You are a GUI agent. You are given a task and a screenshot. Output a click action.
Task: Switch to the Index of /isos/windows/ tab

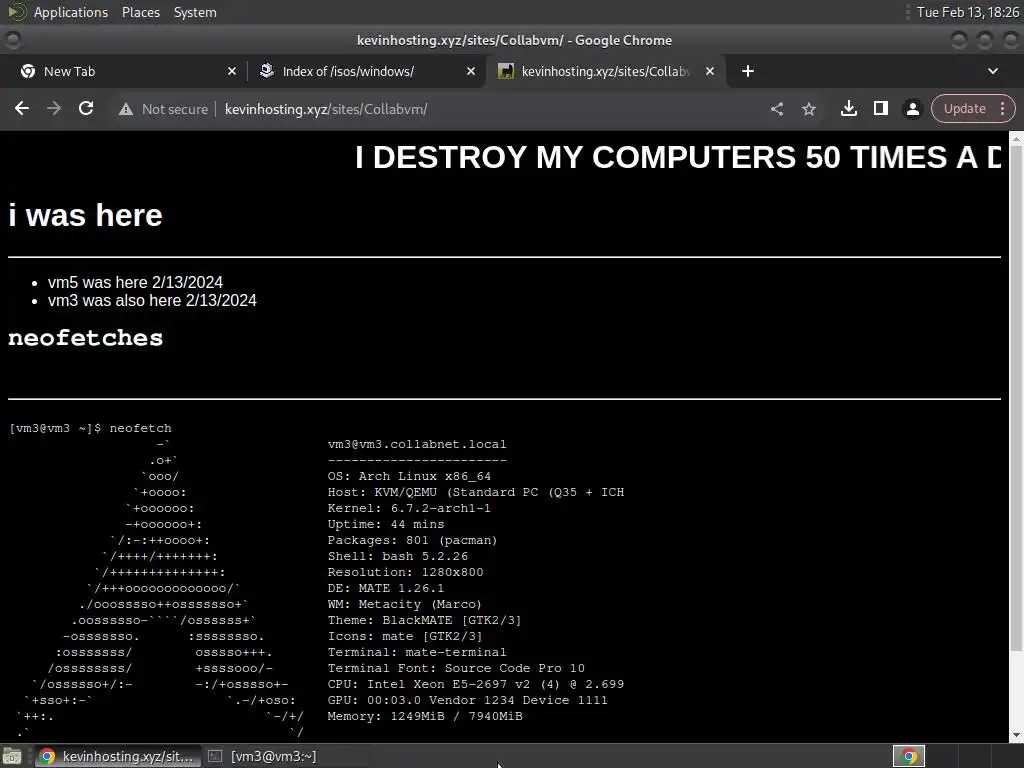(x=366, y=71)
